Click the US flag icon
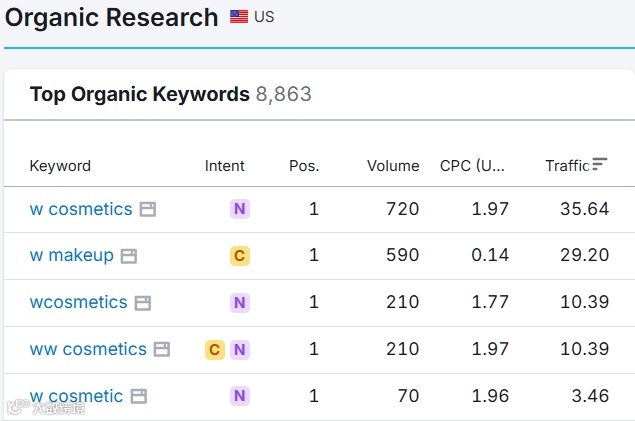This screenshot has width=635, height=421. (x=239, y=17)
